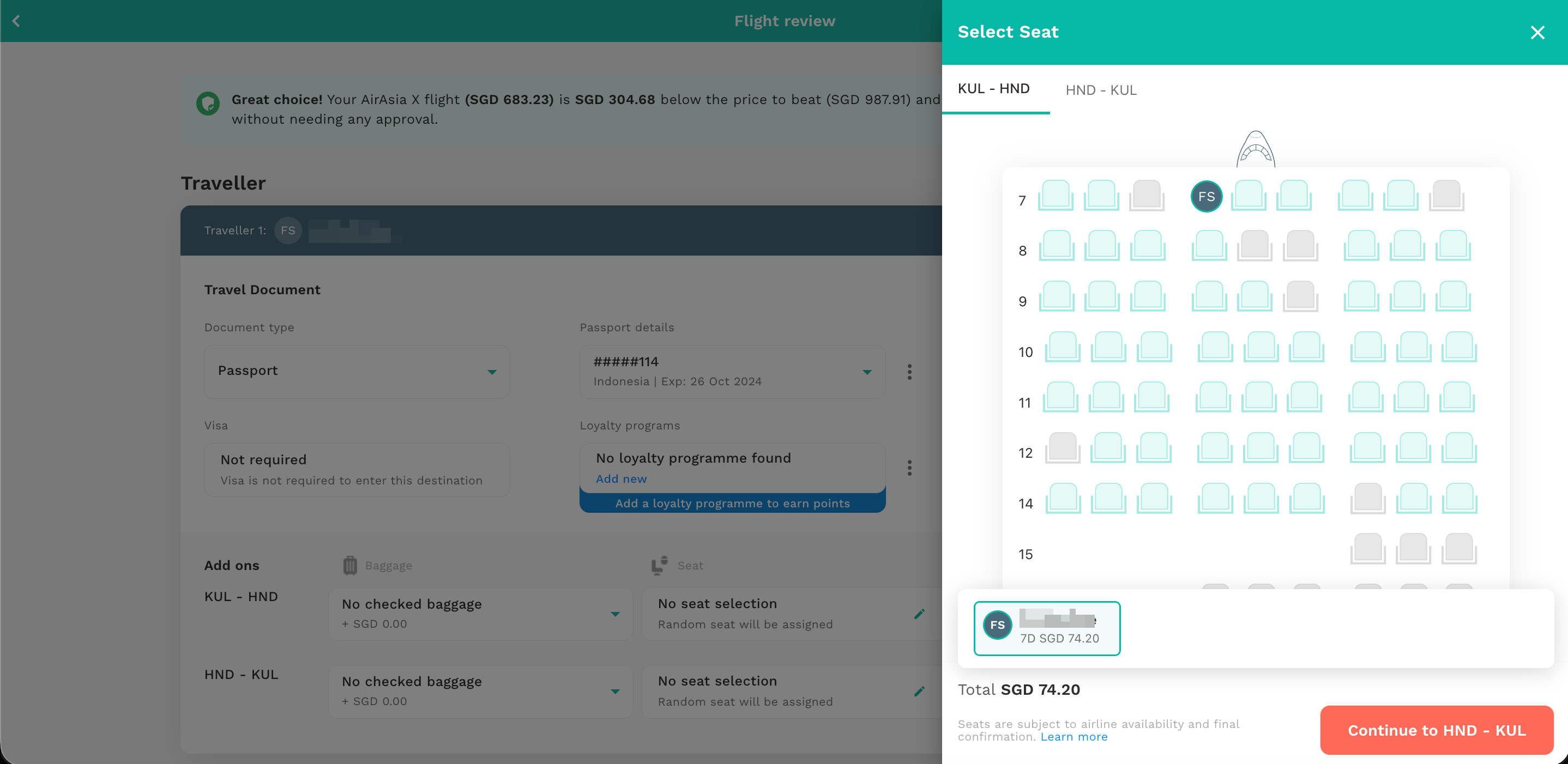Click the green shield icon beside Great choice

(208, 104)
